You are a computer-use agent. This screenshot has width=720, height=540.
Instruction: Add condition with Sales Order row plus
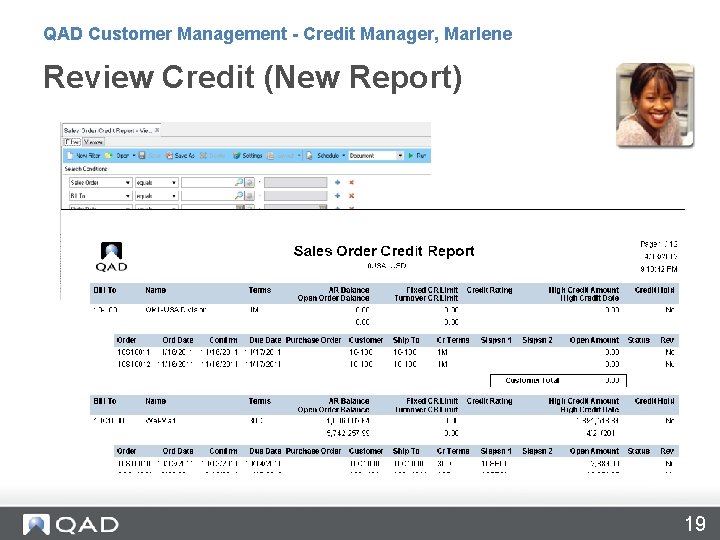(338, 182)
